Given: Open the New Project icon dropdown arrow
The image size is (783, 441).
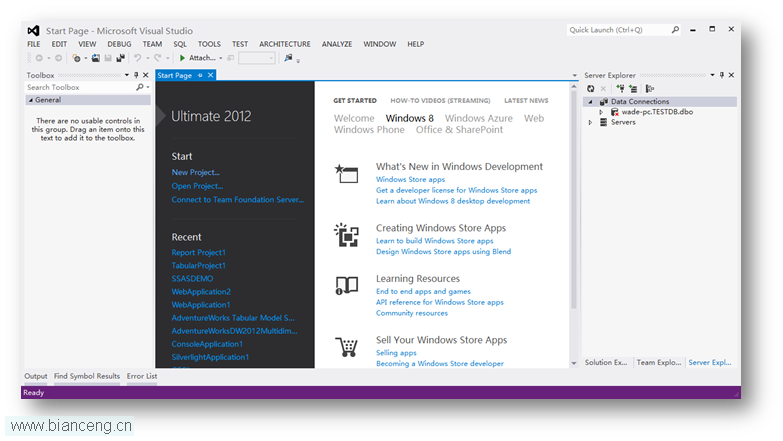Looking at the screenshot, I should click(x=85, y=58).
